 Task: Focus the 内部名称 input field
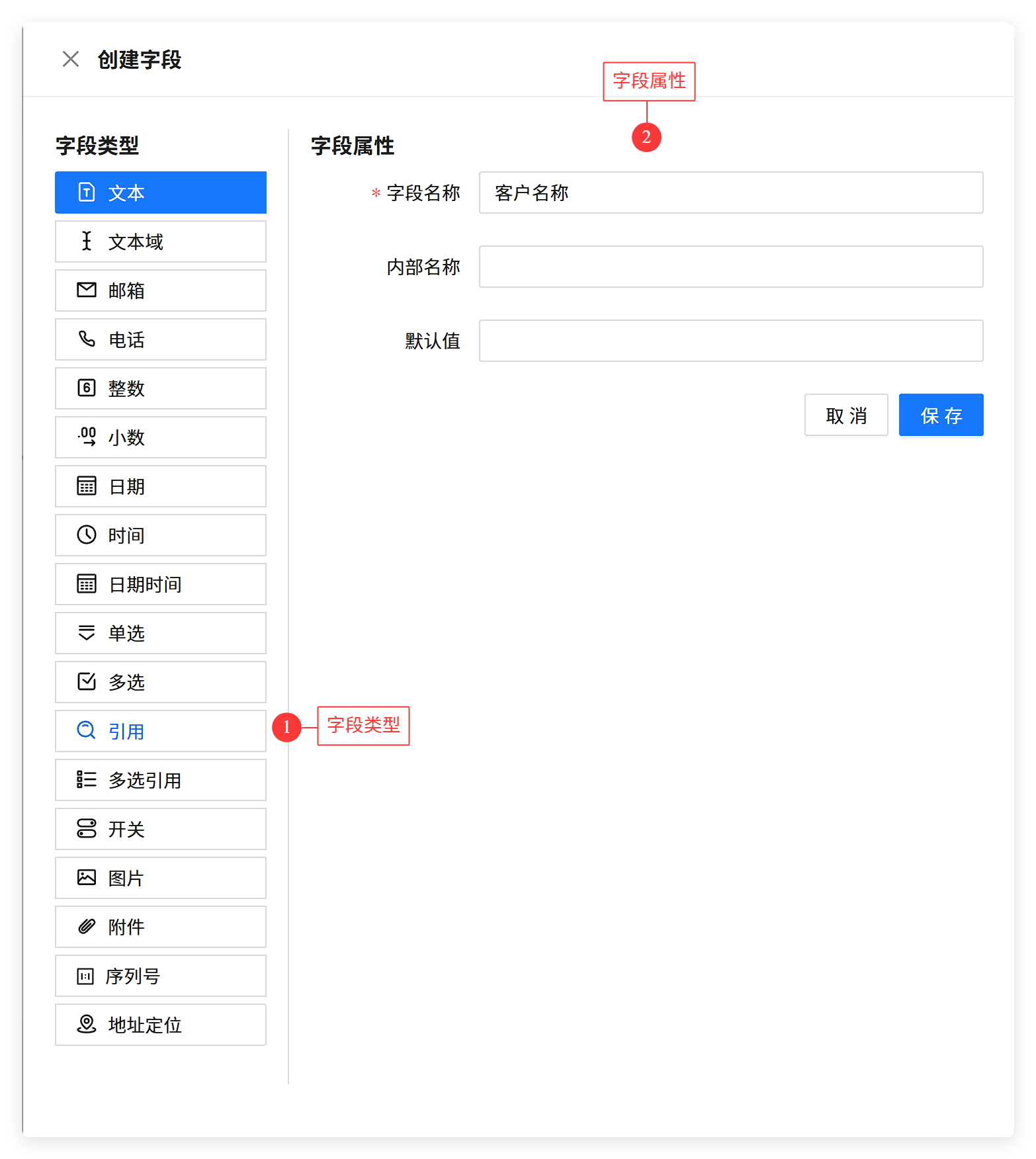[730, 267]
